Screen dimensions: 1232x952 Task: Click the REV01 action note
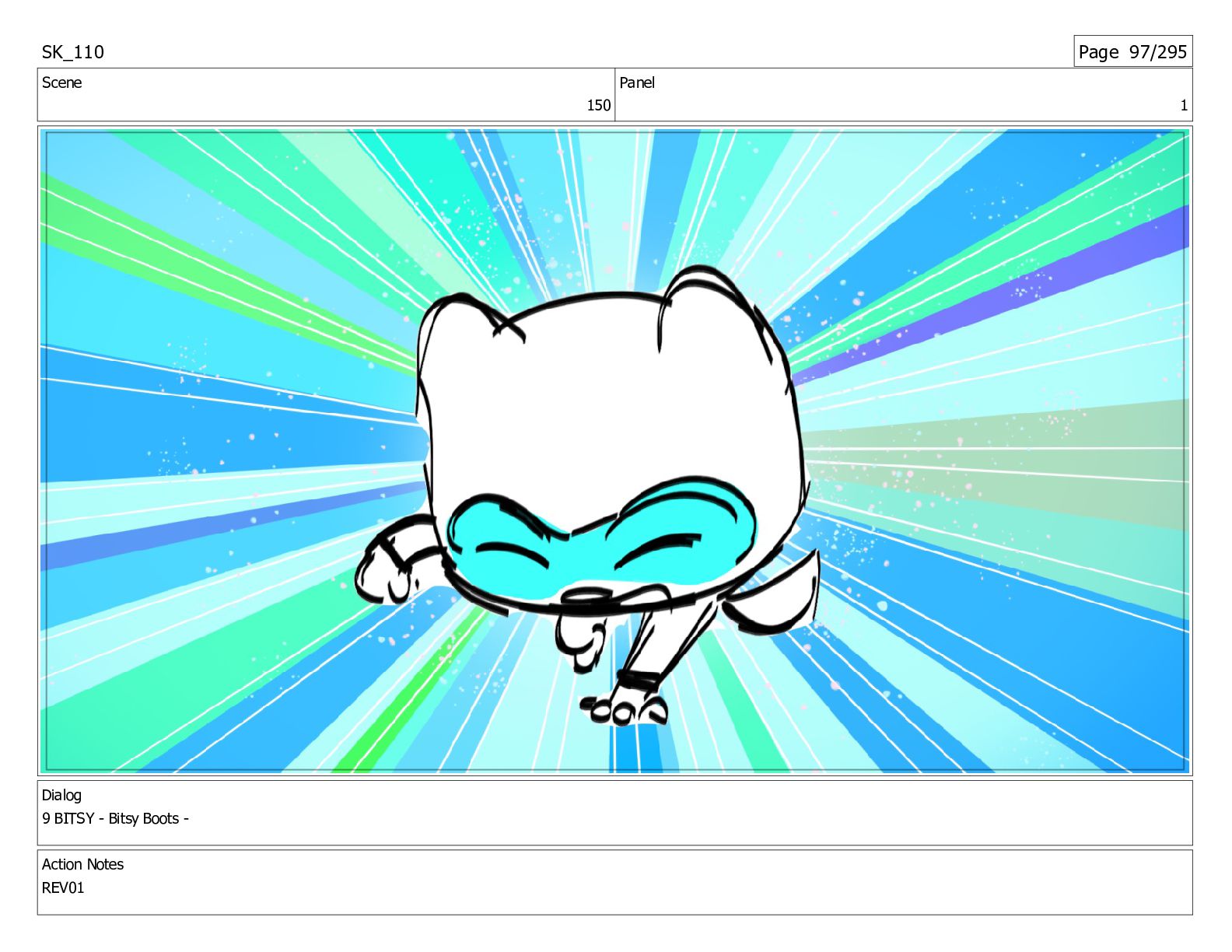pos(63,887)
